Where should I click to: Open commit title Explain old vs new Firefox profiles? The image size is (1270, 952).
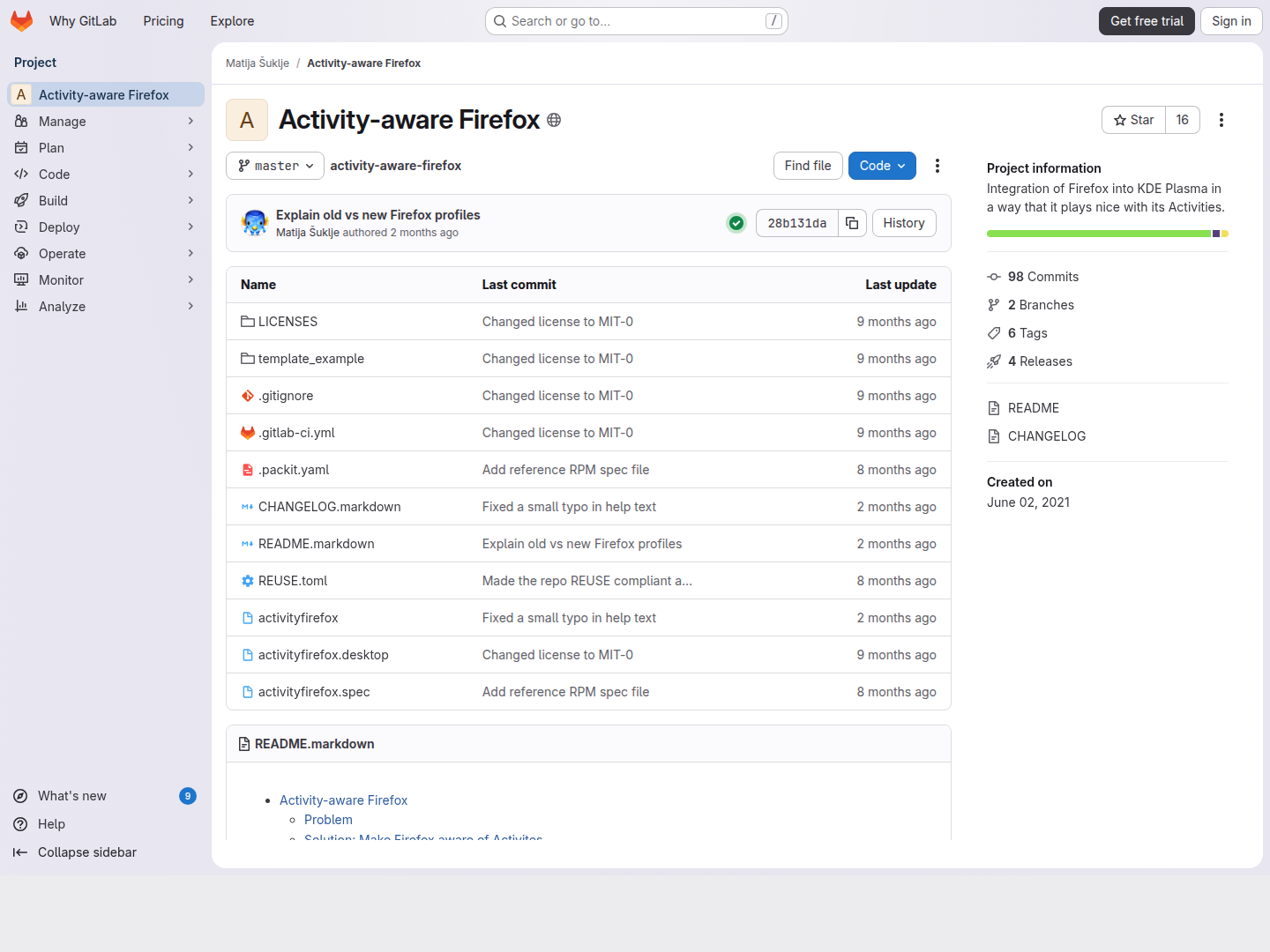click(x=378, y=215)
